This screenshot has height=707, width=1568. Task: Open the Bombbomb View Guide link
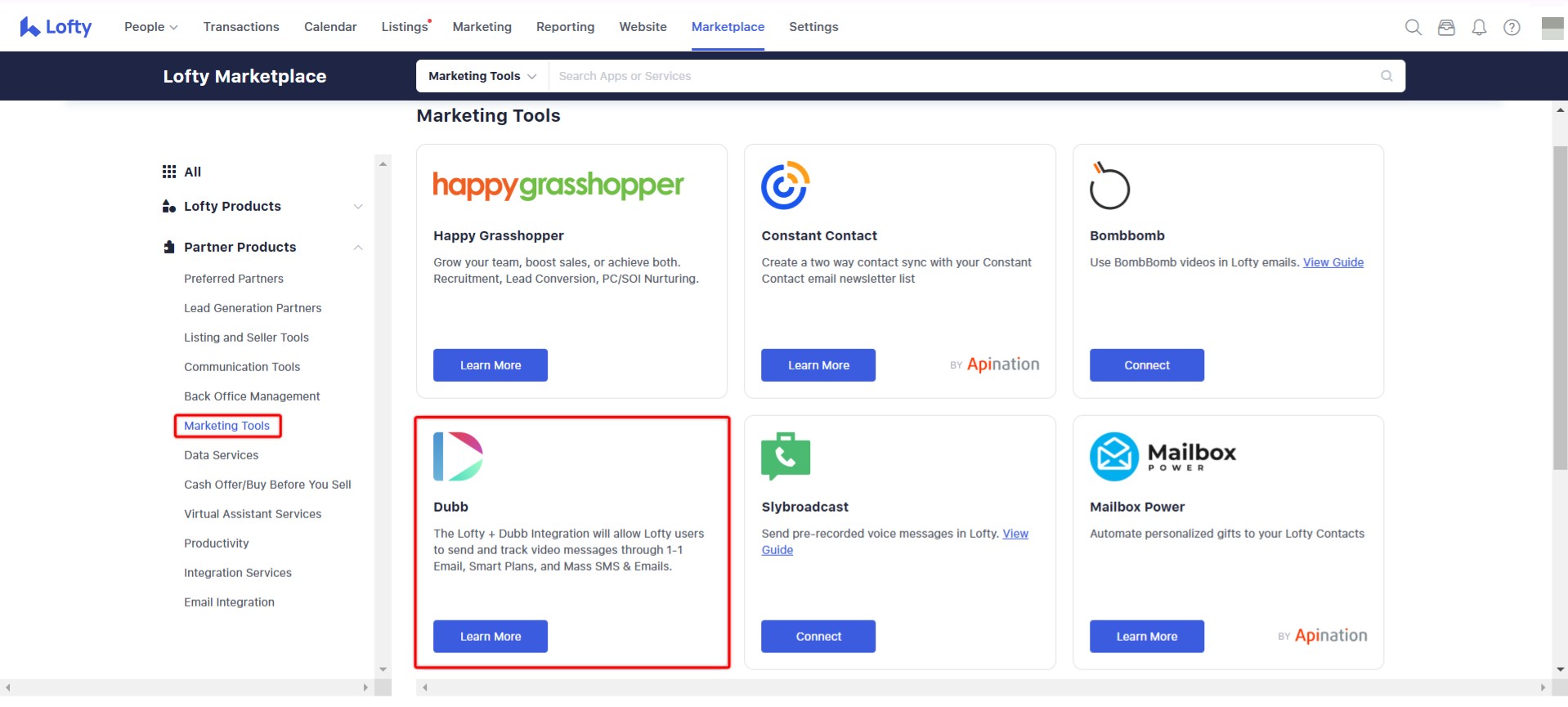pyautogui.click(x=1333, y=262)
